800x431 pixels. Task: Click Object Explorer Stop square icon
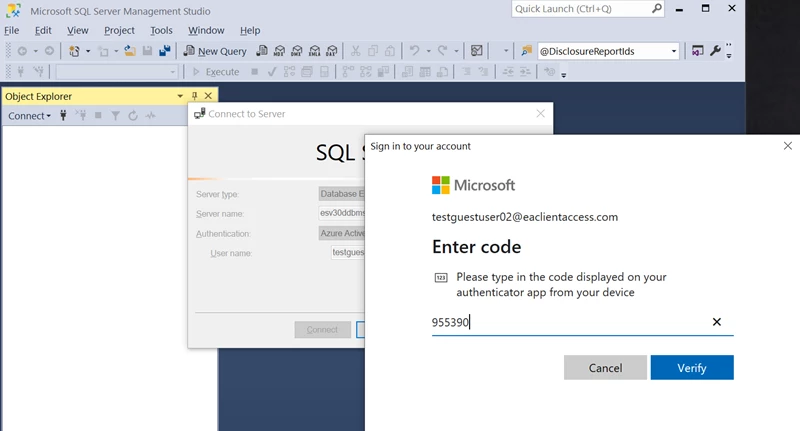[x=98, y=116]
